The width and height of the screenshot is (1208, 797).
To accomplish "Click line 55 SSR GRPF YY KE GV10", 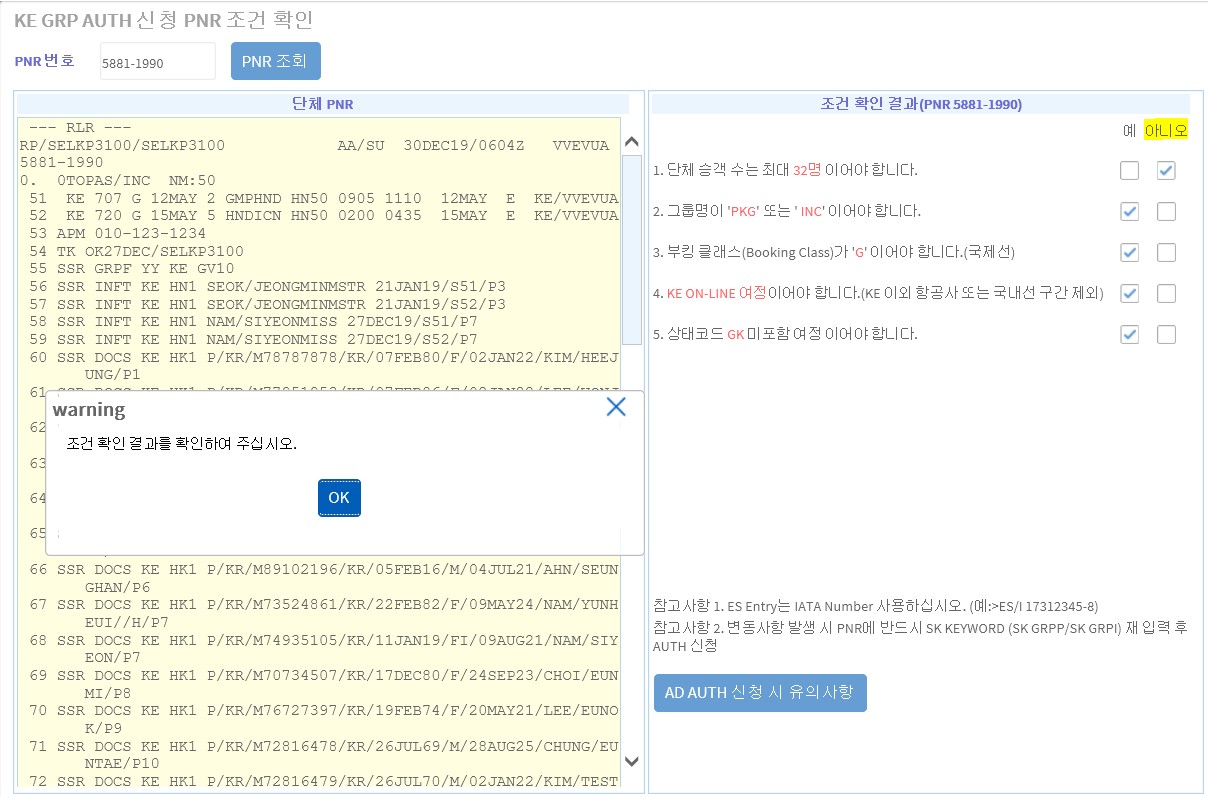I will point(130,268).
